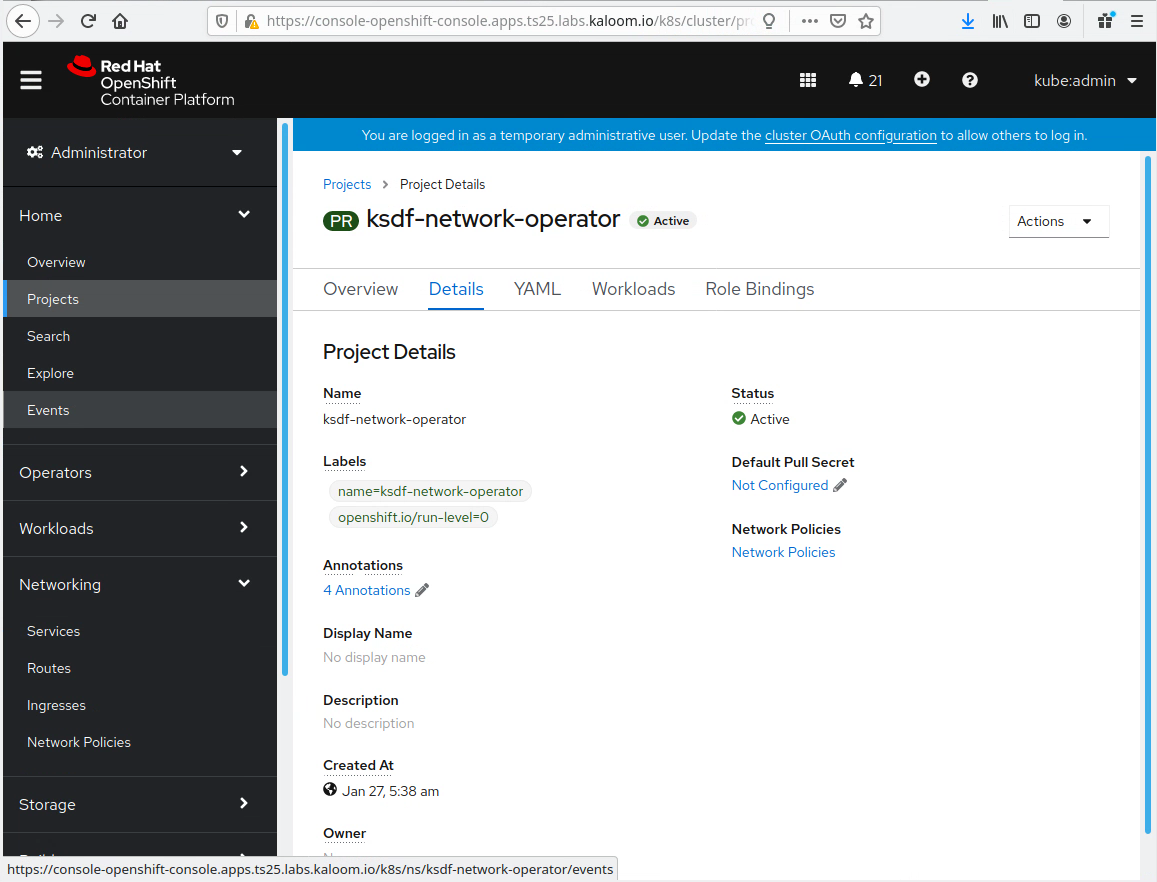The image size is (1157, 882).
Task: Click the plus import icon in header
Action: coord(922,80)
